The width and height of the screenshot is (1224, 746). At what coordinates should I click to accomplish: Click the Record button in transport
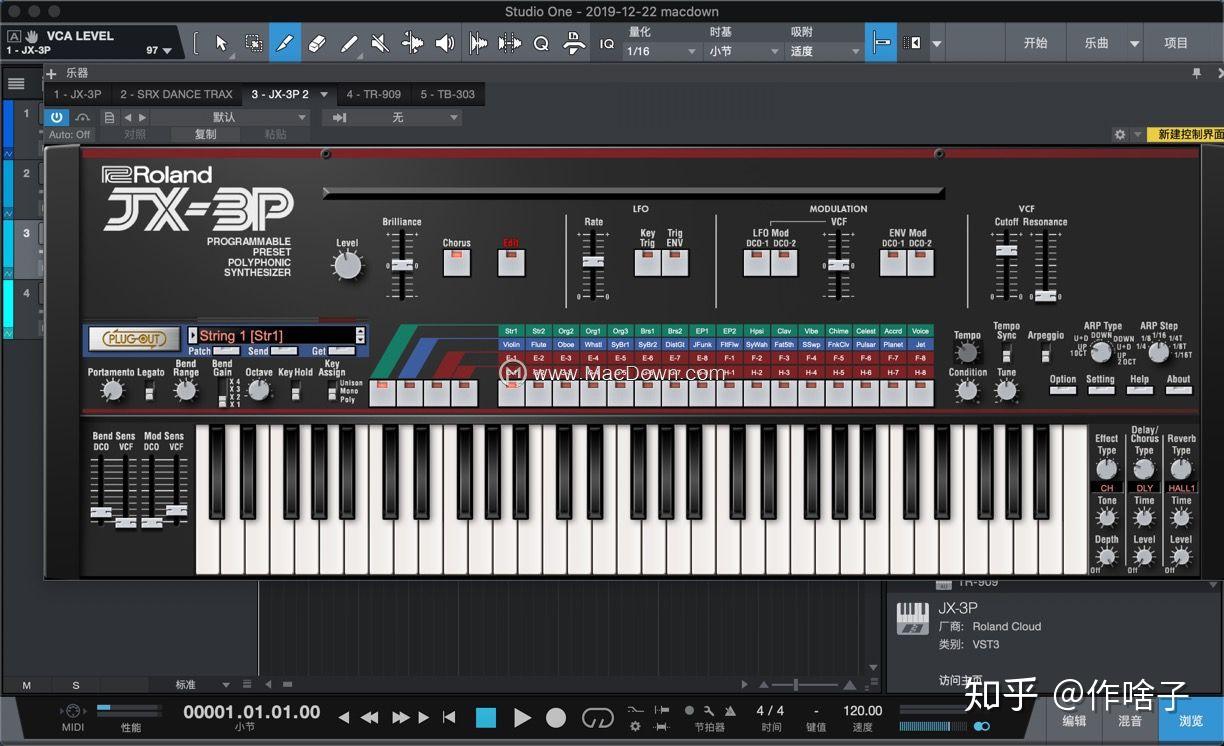(556, 717)
